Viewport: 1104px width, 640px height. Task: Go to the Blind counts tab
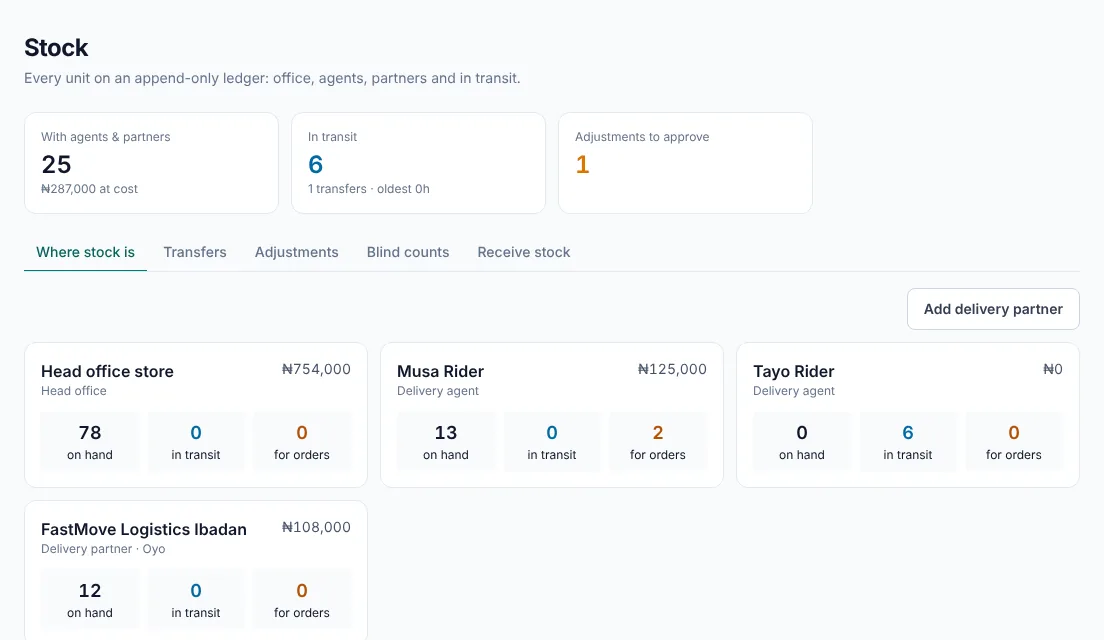pyautogui.click(x=408, y=252)
